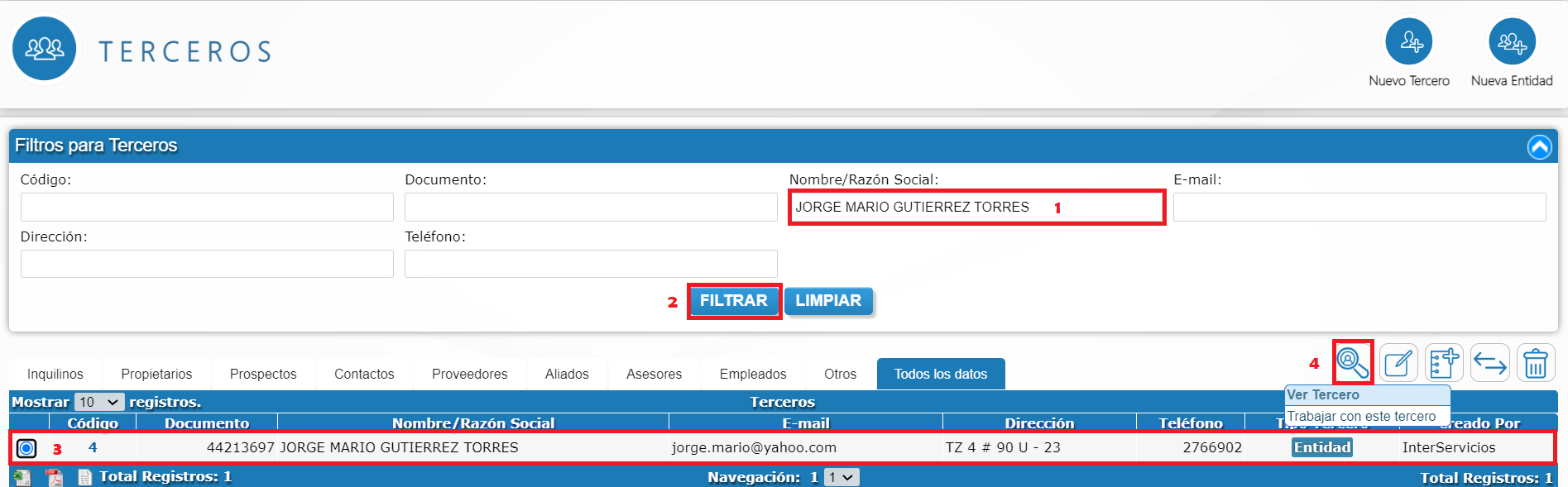
Task: Switch to the Proveedores tab
Action: [x=469, y=374]
